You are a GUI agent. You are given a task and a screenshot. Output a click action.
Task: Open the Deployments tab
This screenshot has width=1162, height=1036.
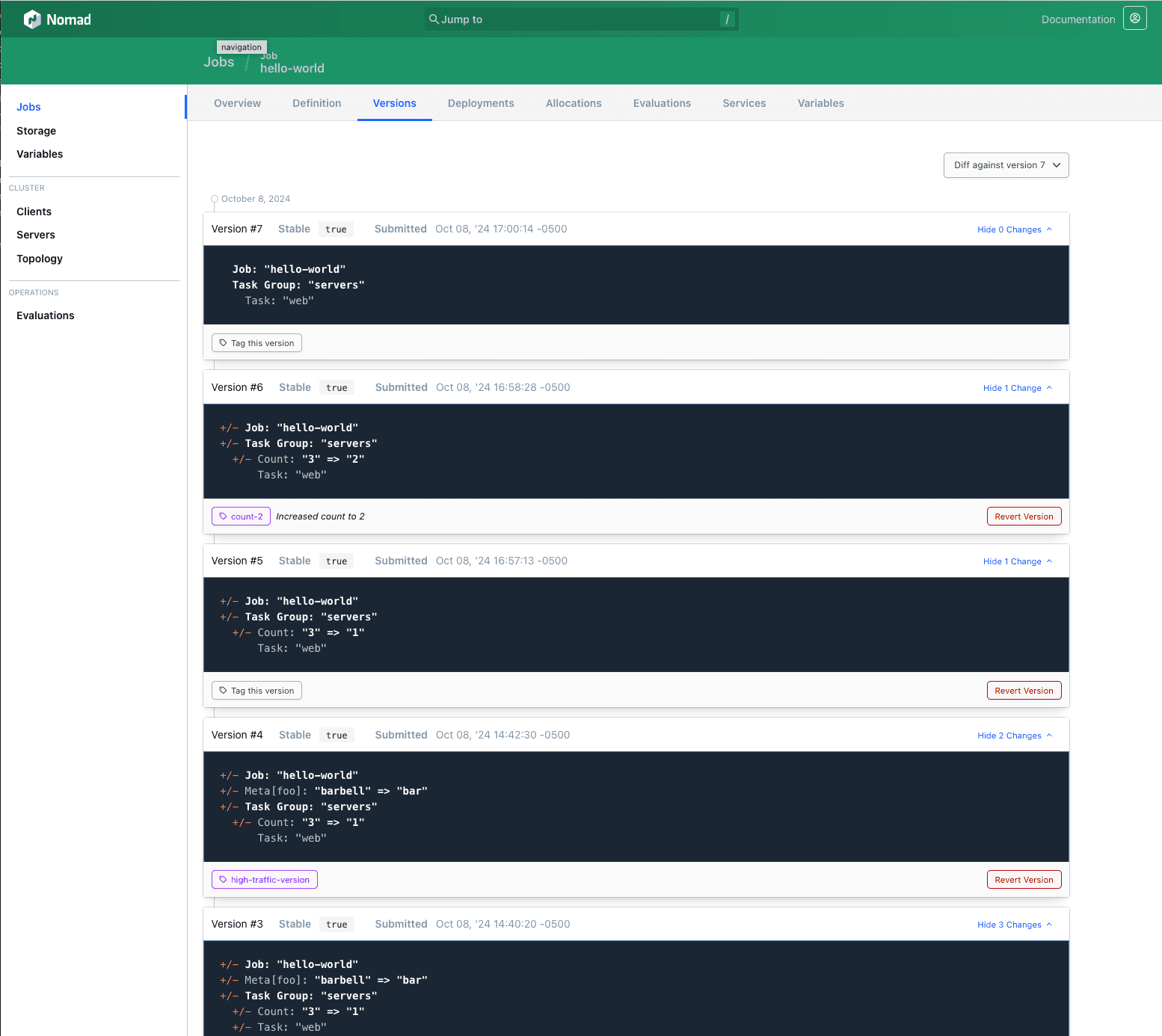[x=481, y=103]
